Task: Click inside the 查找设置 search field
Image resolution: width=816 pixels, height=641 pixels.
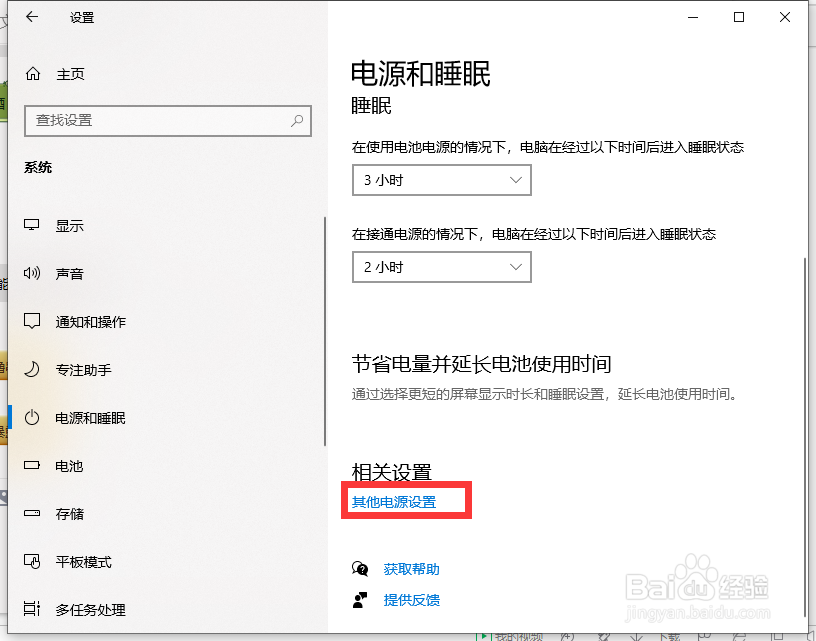Action: [x=160, y=120]
